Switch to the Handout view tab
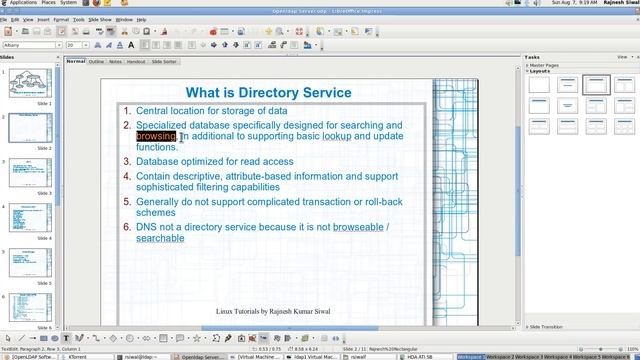Viewport: 640px width, 360px height. pos(136,62)
